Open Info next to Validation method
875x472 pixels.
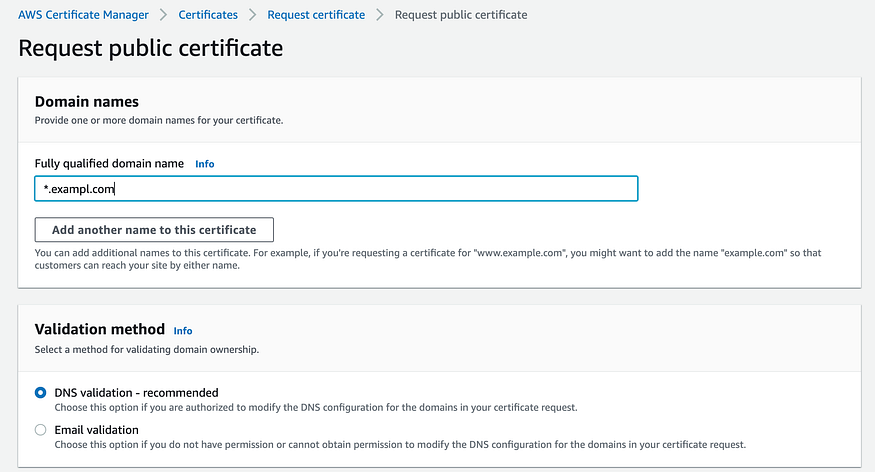click(183, 331)
